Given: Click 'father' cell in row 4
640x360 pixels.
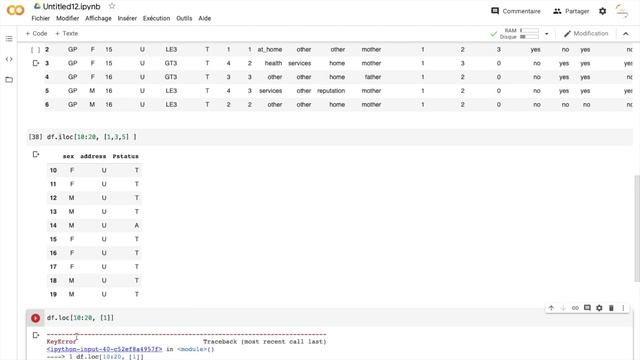Looking at the screenshot, I should click(x=373, y=77).
